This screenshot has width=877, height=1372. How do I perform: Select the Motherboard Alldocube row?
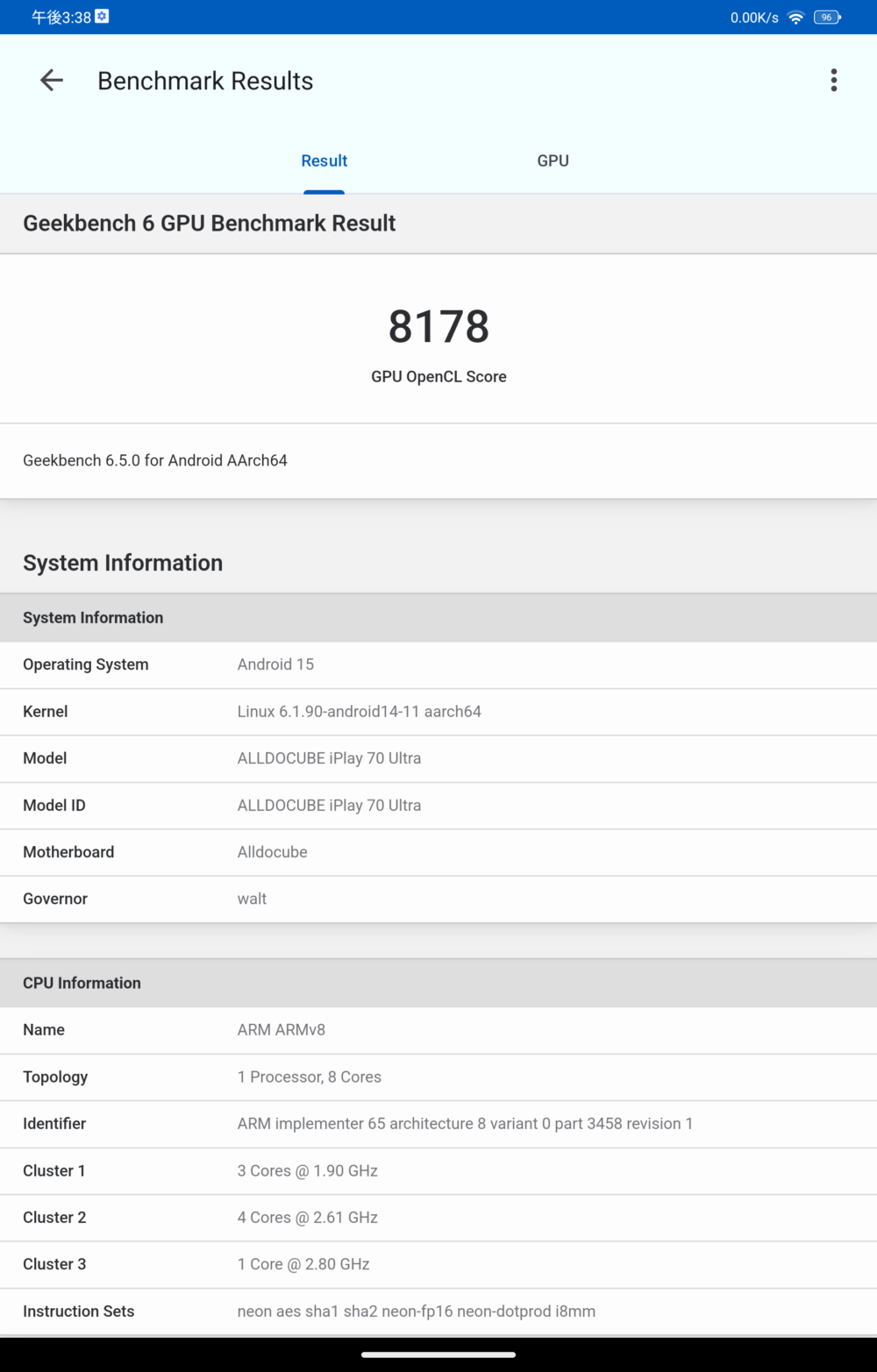tap(438, 852)
